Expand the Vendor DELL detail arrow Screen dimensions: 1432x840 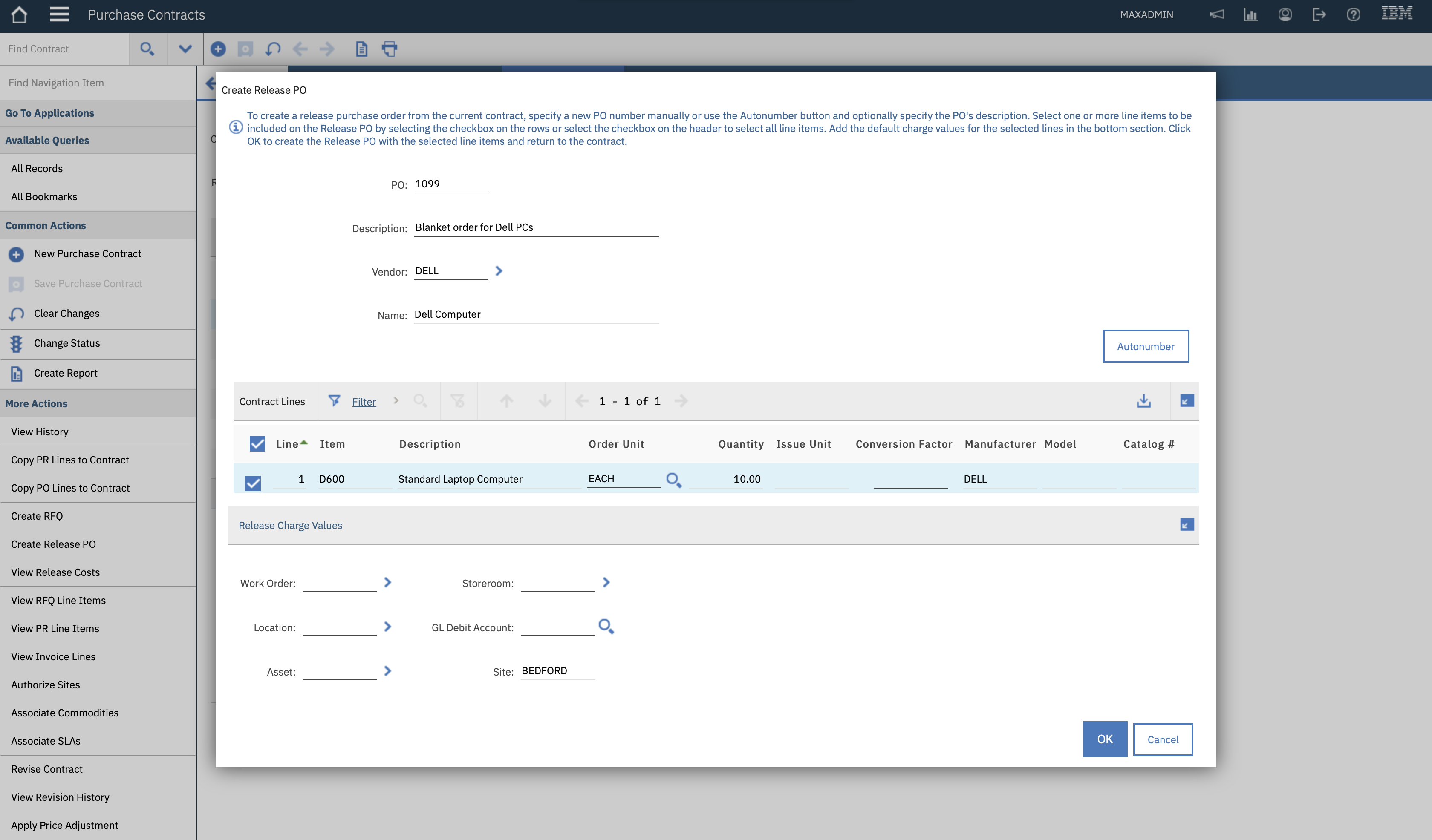(x=499, y=271)
